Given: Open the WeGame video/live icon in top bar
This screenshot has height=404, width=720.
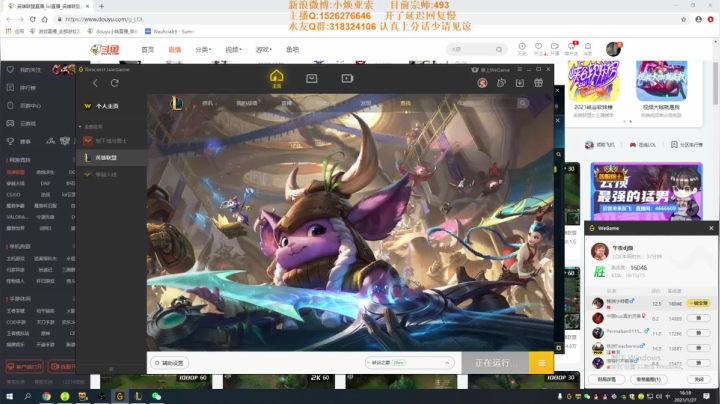Looking at the screenshot, I should click(347, 79).
